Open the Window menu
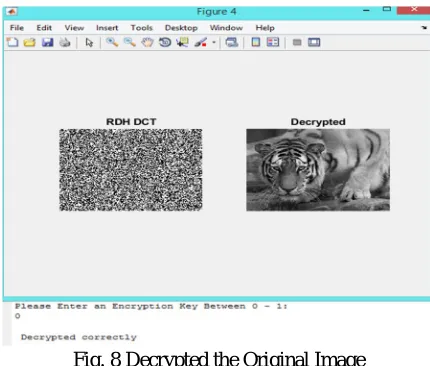This screenshot has height=366, width=430. click(226, 28)
